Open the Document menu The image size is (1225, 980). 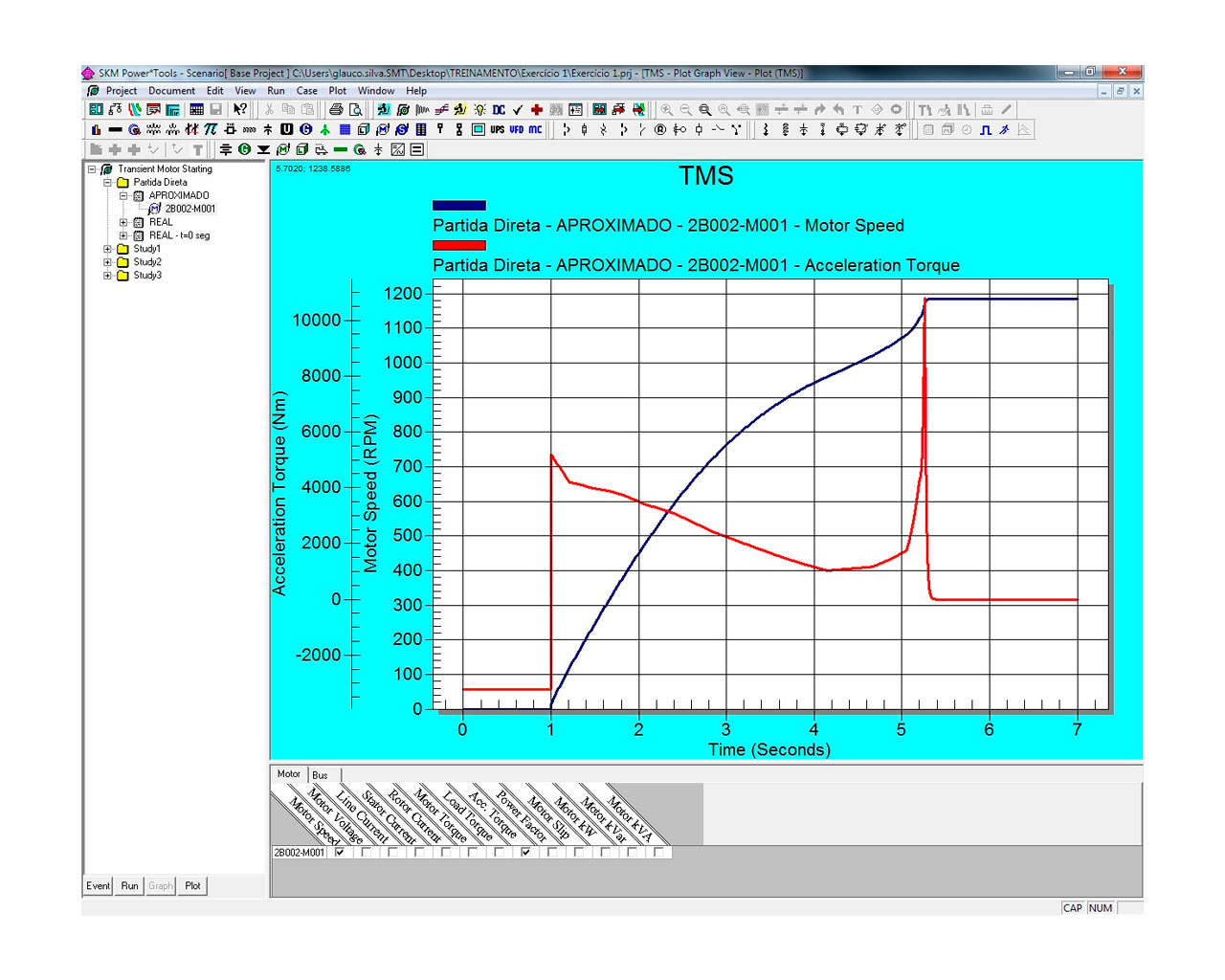coord(171,91)
